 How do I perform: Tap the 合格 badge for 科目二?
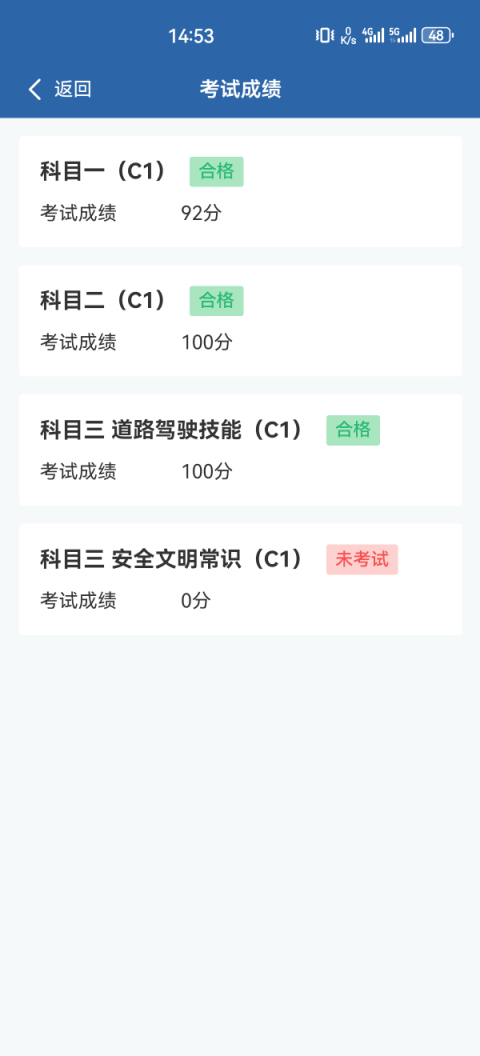tap(216, 301)
